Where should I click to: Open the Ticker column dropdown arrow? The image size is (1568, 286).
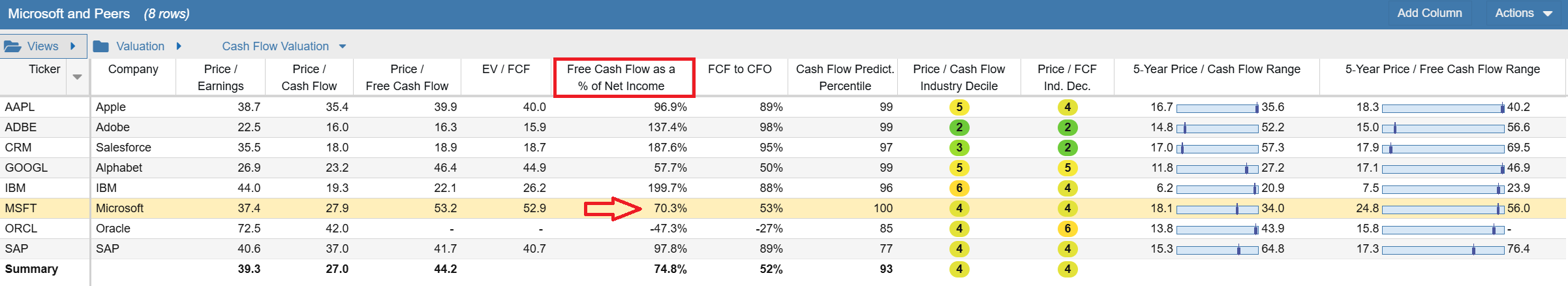tap(77, 77)
